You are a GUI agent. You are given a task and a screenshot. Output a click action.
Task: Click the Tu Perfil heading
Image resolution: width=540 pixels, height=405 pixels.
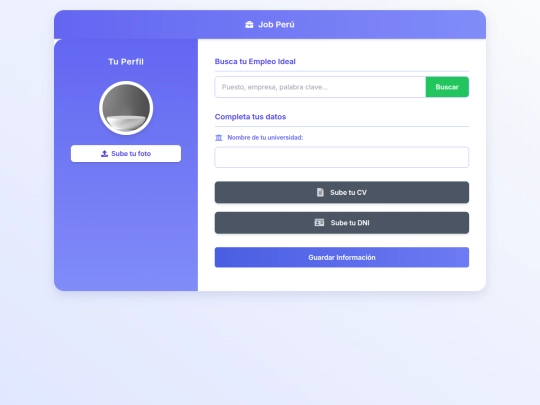(126, 62)
